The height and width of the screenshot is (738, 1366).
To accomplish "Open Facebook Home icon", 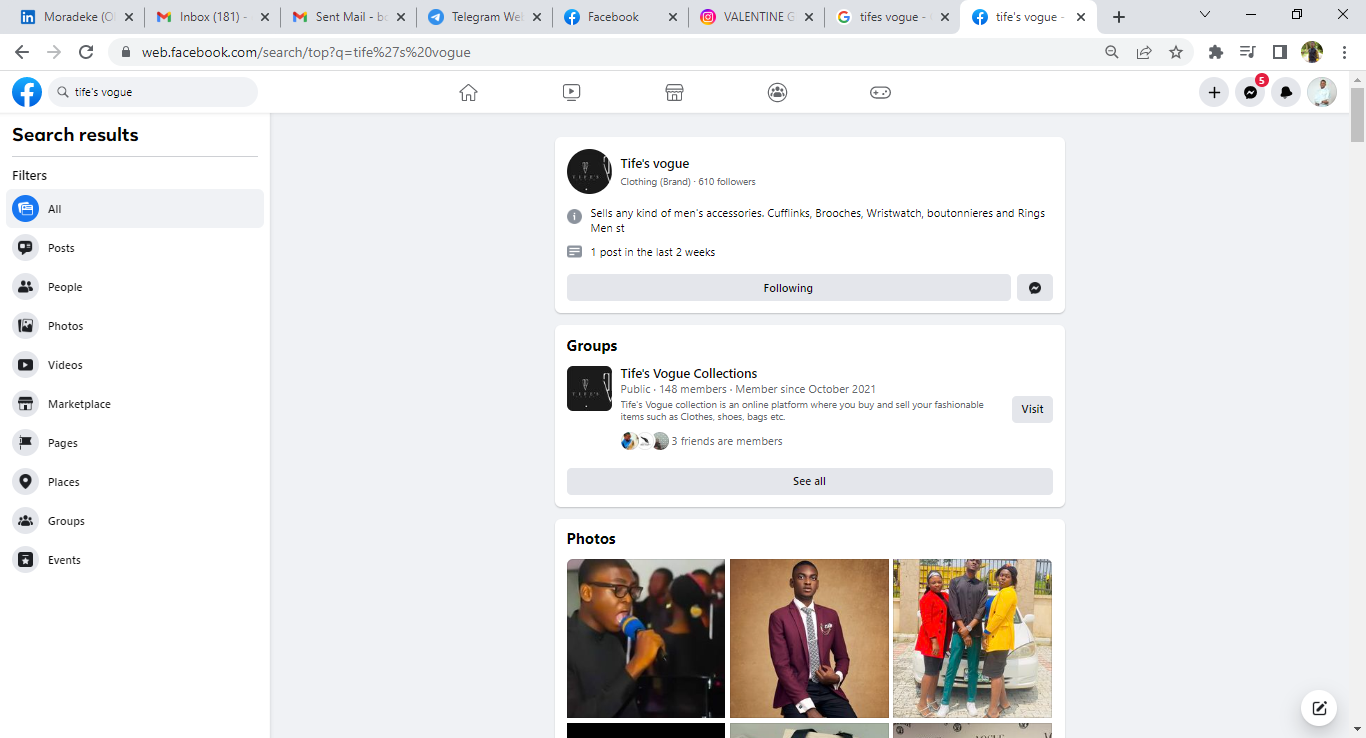I will [x=468, y=92].
